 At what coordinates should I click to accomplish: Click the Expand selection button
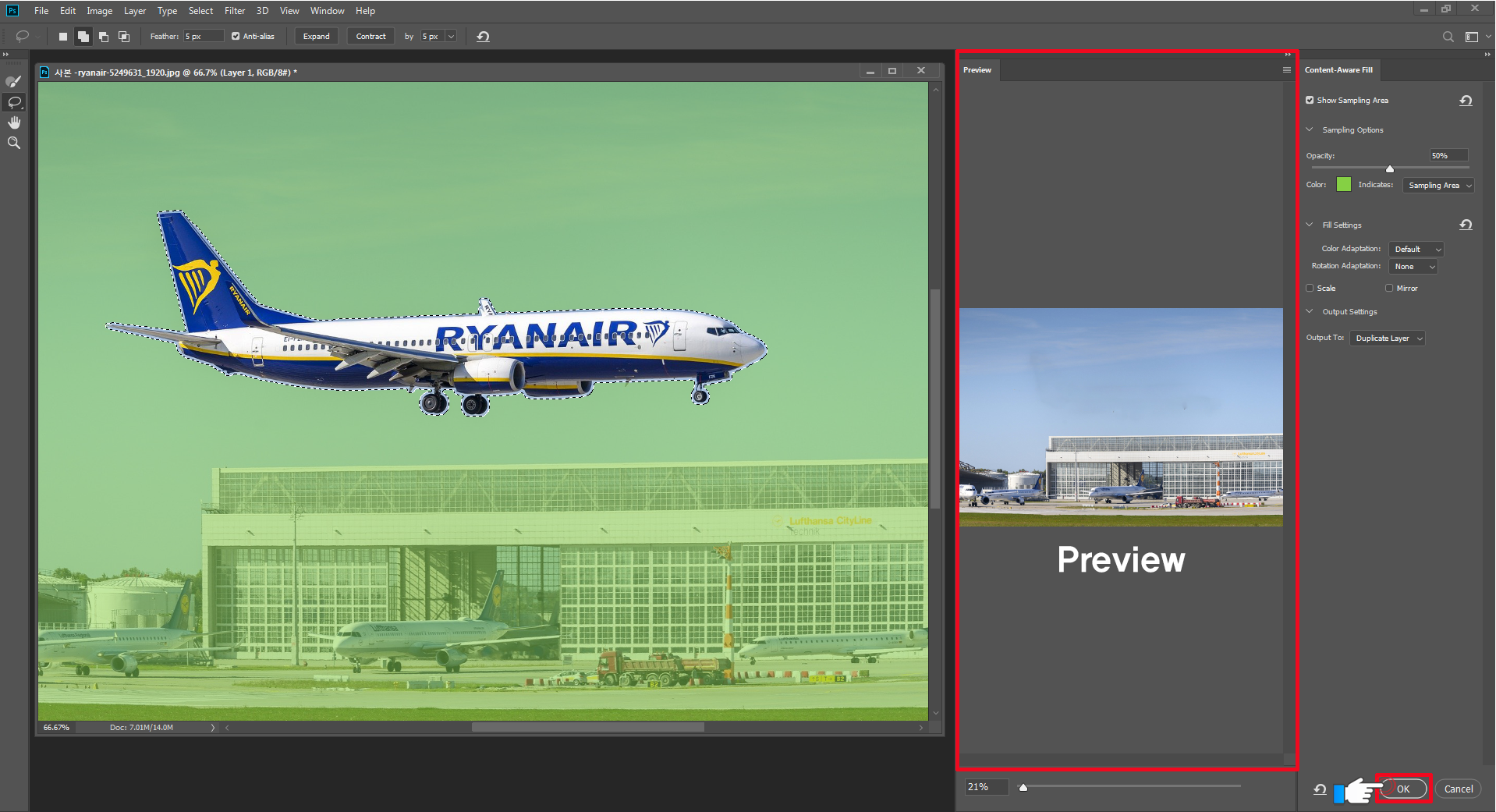tap(316, 37)
